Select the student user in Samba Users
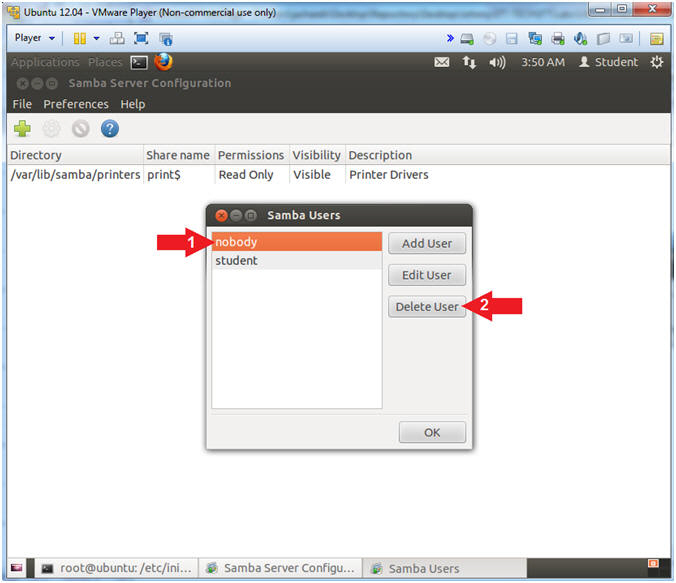The height and width of the screenshot is (583, 676). coord(297,260)
